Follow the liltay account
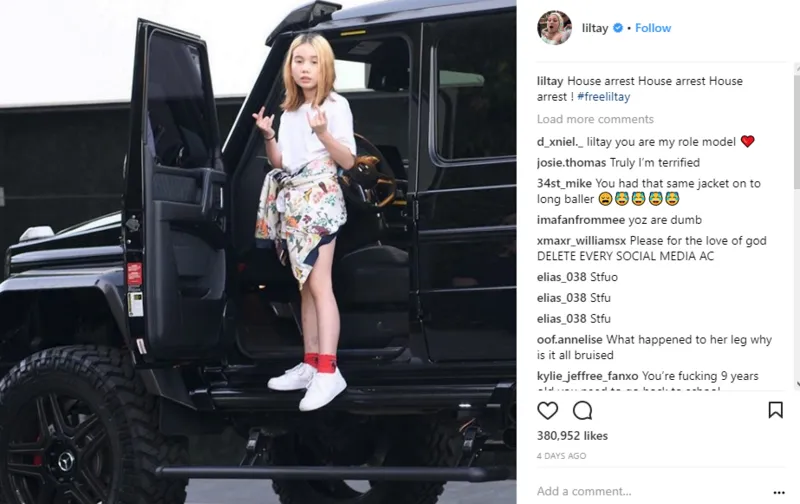Screen dimensions: 800x504 [653, 28]
